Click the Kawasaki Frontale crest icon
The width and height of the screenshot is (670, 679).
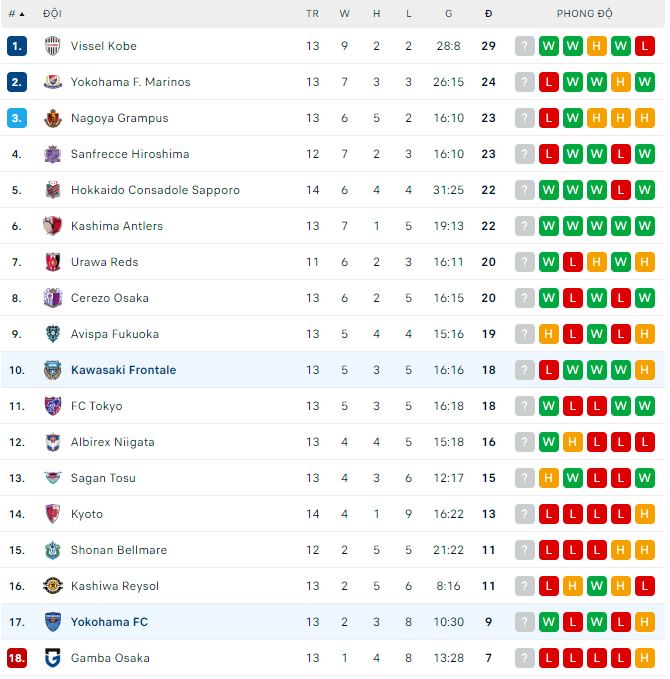[x=53, y=370]
